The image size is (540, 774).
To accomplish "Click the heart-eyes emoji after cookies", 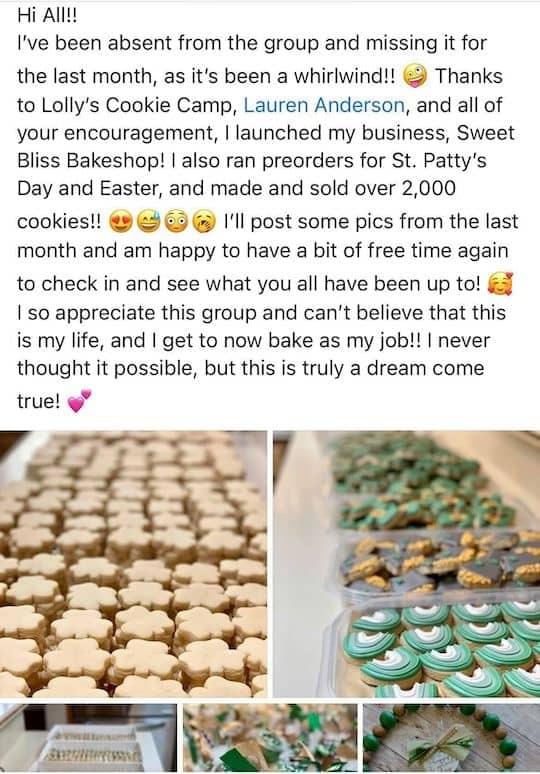I will point(121,222).
